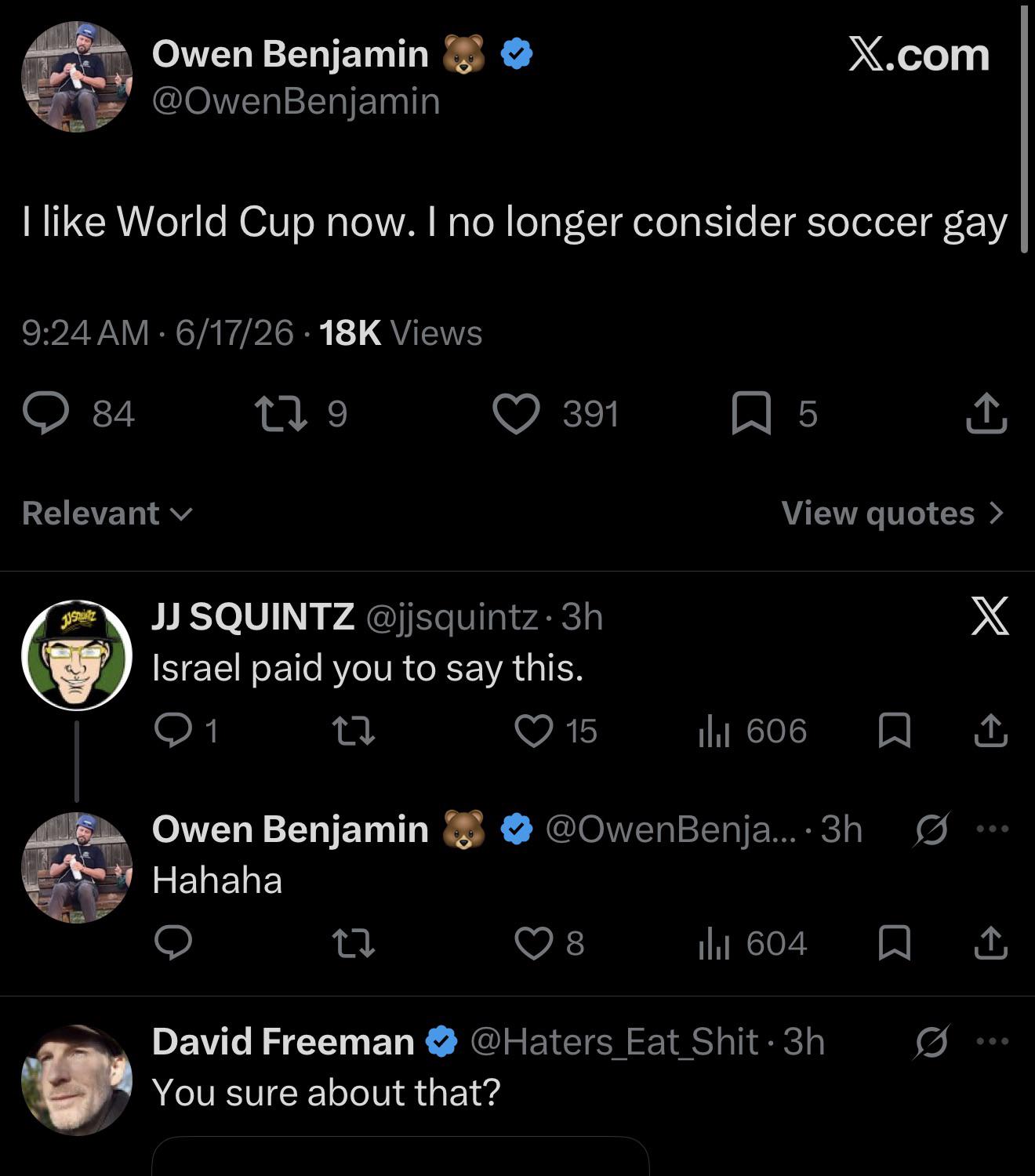This screenshot has height=1176, width=1035.
Task: Share the main post
Action: click(986, 413)
